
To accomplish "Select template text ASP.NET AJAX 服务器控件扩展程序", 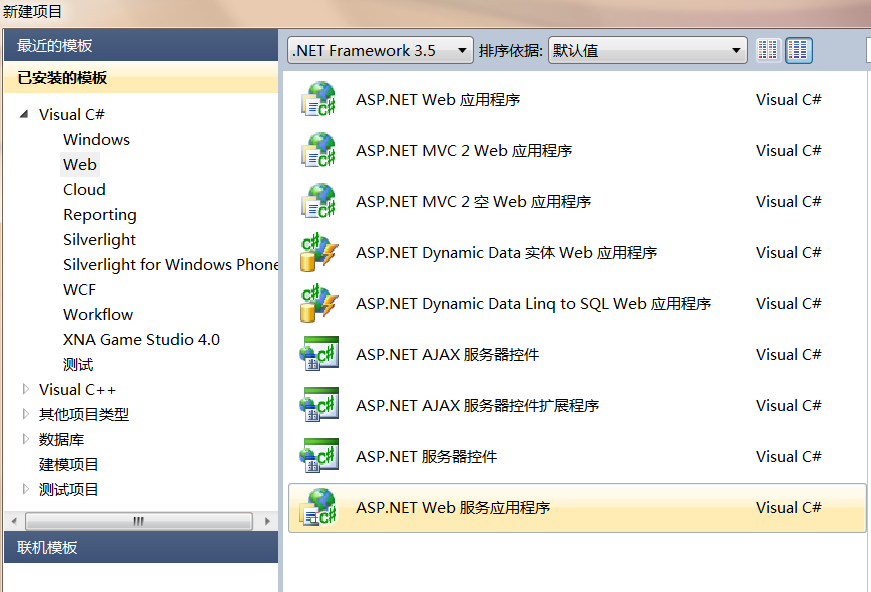I will point(478,405).
